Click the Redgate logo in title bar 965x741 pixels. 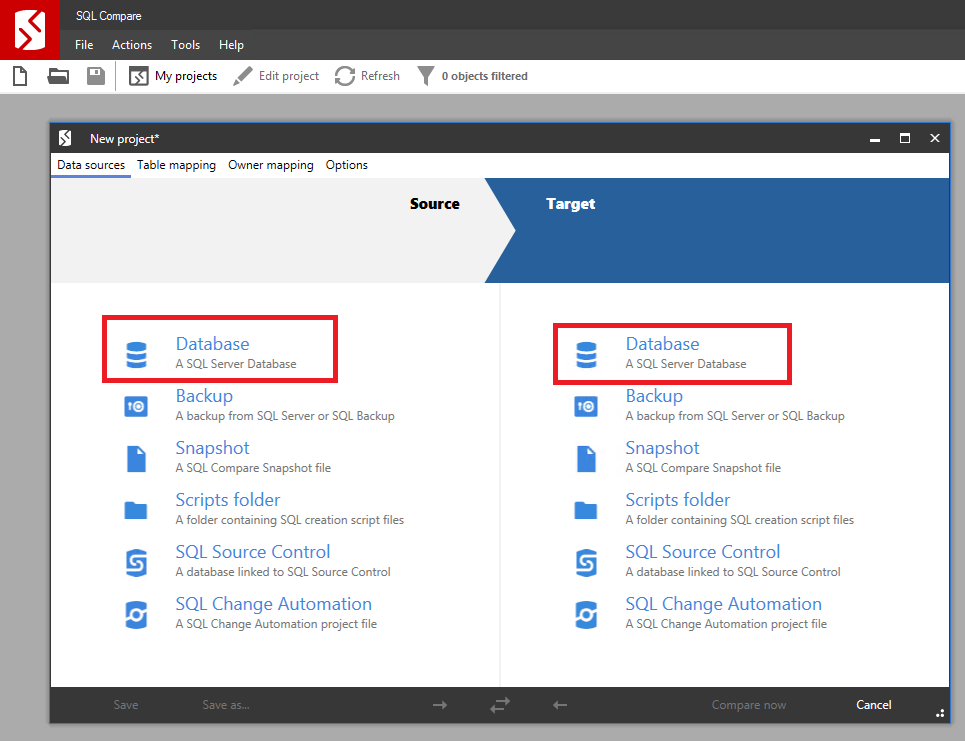30,30
